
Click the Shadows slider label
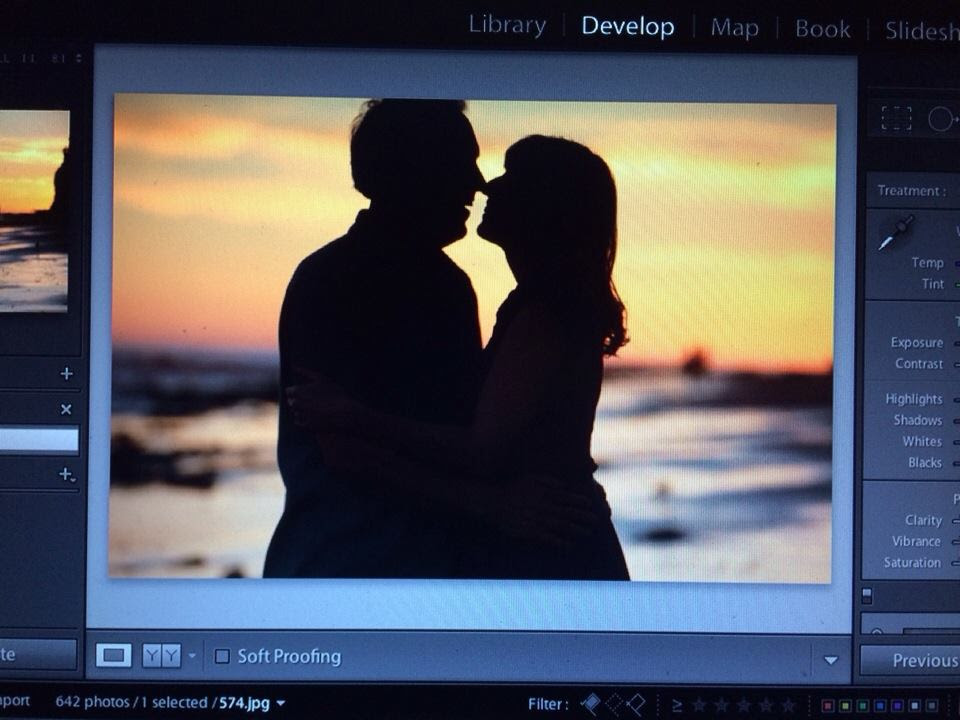[918, 420]
